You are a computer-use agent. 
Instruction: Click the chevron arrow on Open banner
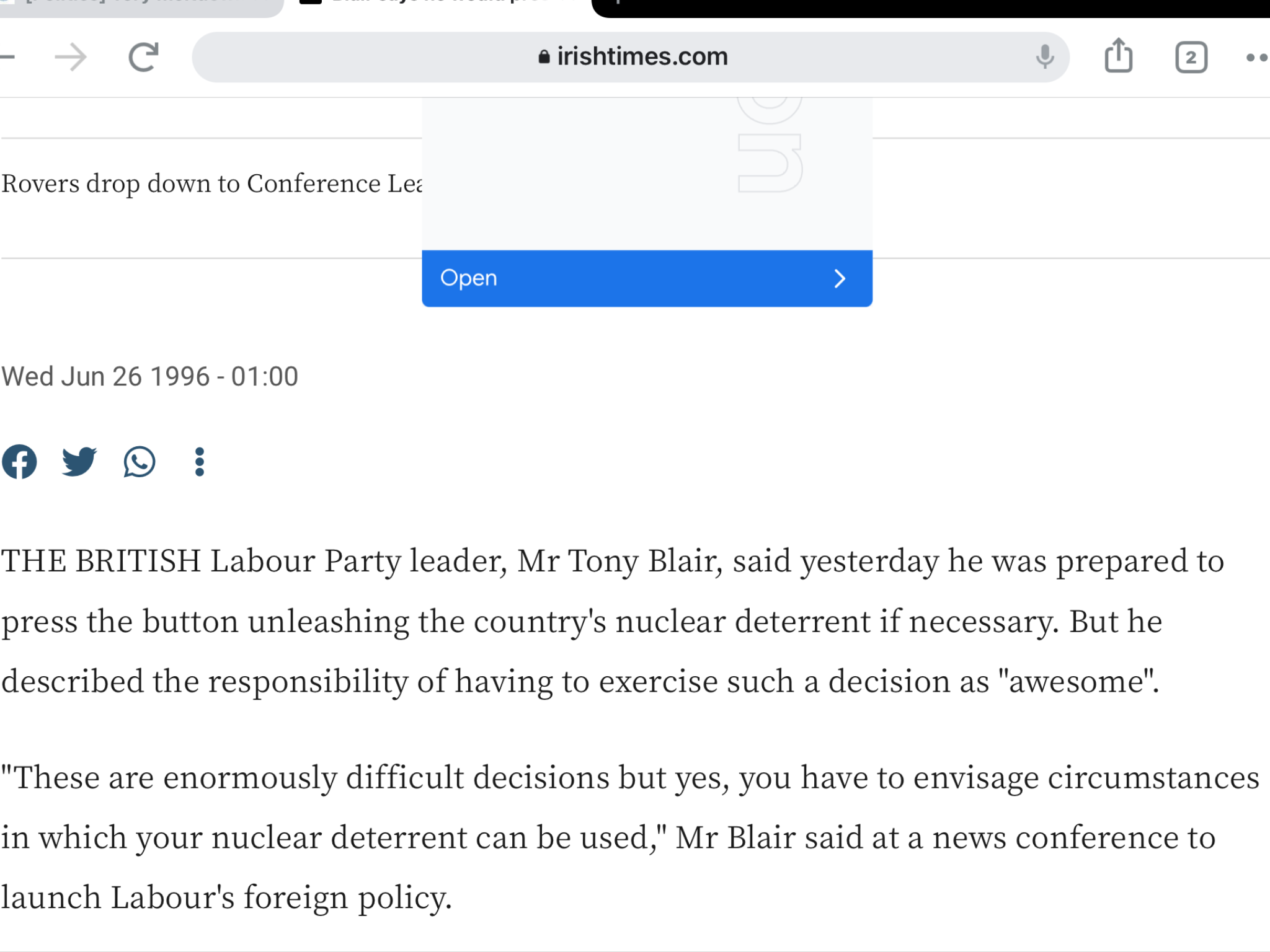point(840,278)
